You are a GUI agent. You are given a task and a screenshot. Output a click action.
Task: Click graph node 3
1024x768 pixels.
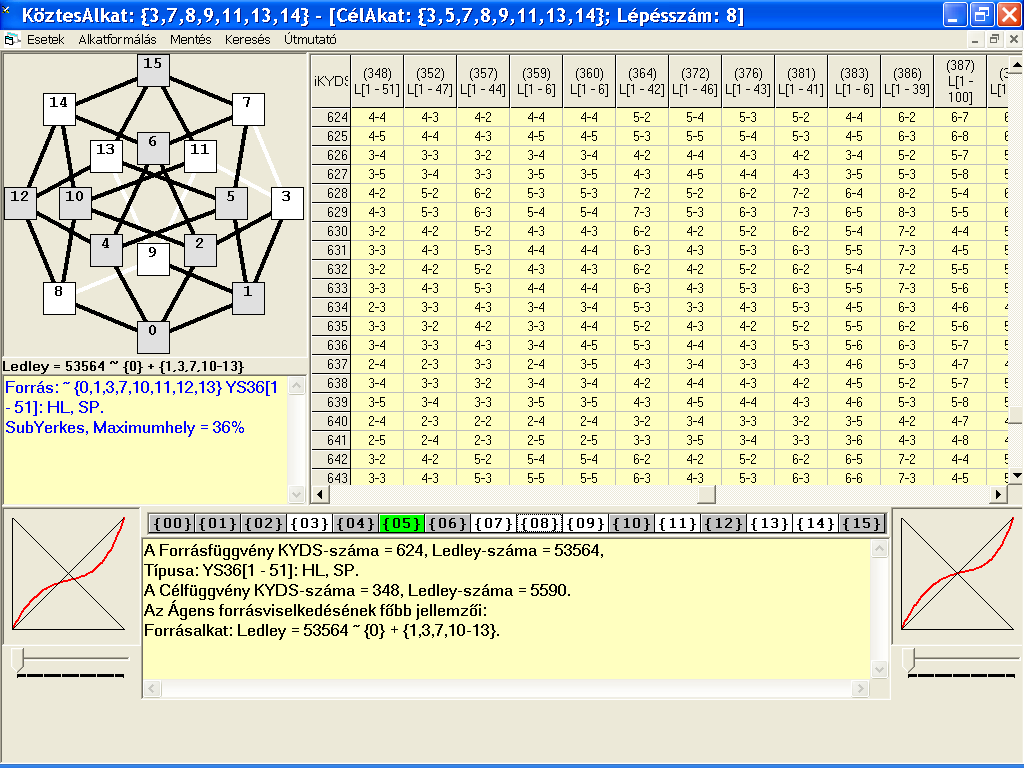click(x=287, y=203)
